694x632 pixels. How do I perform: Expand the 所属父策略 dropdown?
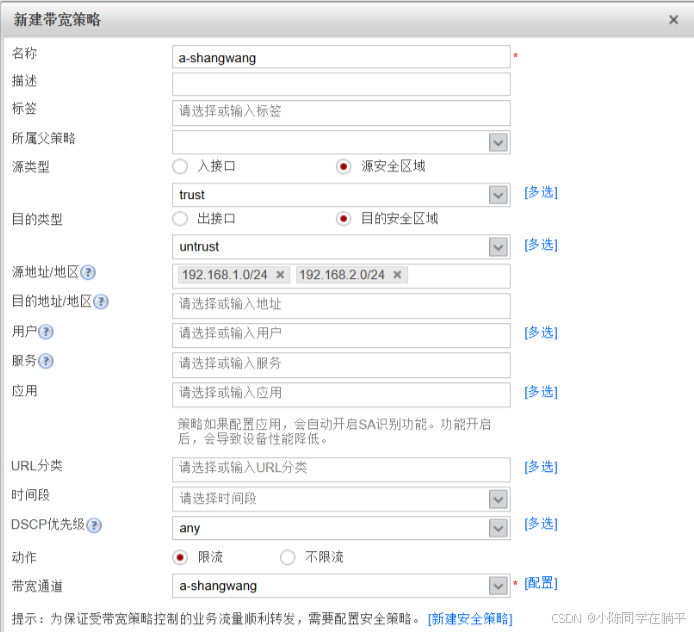(x=498, y=143)
